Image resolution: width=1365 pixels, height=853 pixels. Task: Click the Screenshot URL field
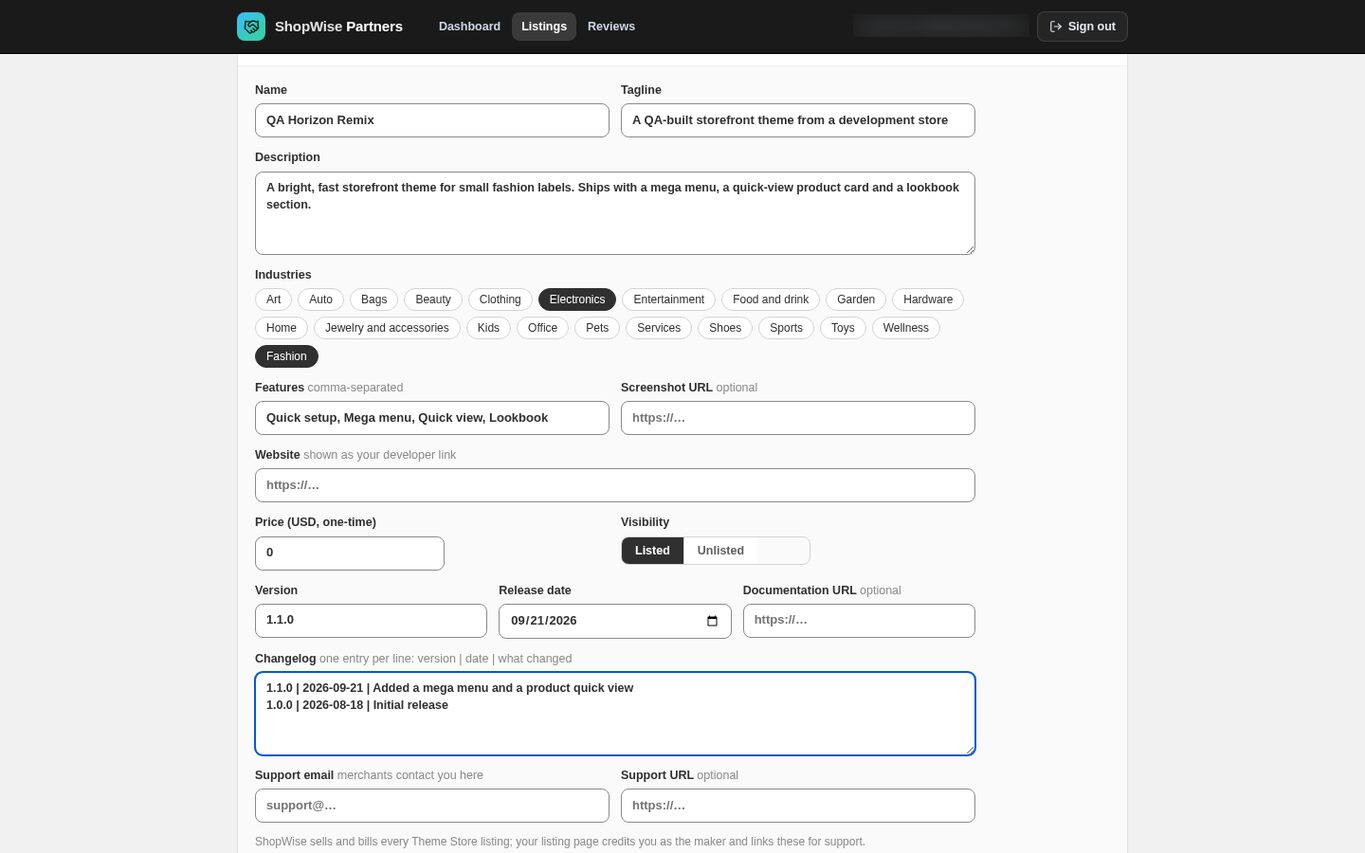(798, 418)
